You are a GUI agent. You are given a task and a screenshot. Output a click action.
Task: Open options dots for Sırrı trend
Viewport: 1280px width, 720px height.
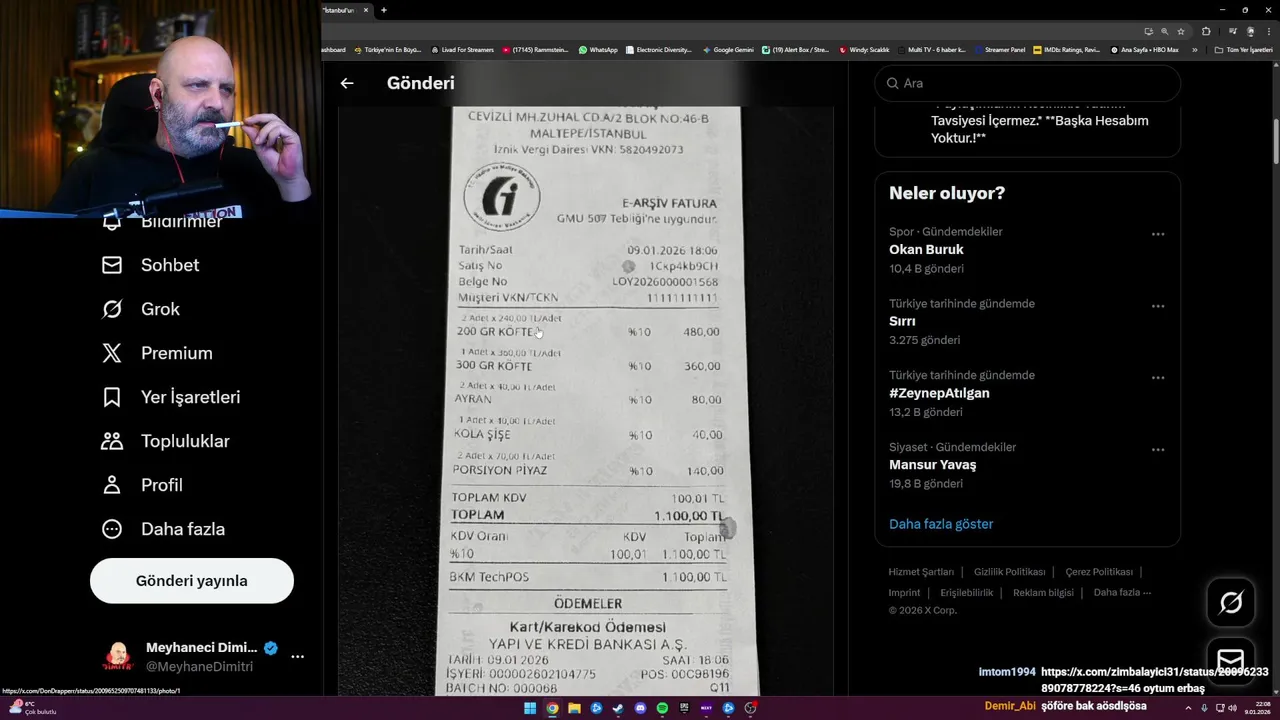(x=1157, y=306)
